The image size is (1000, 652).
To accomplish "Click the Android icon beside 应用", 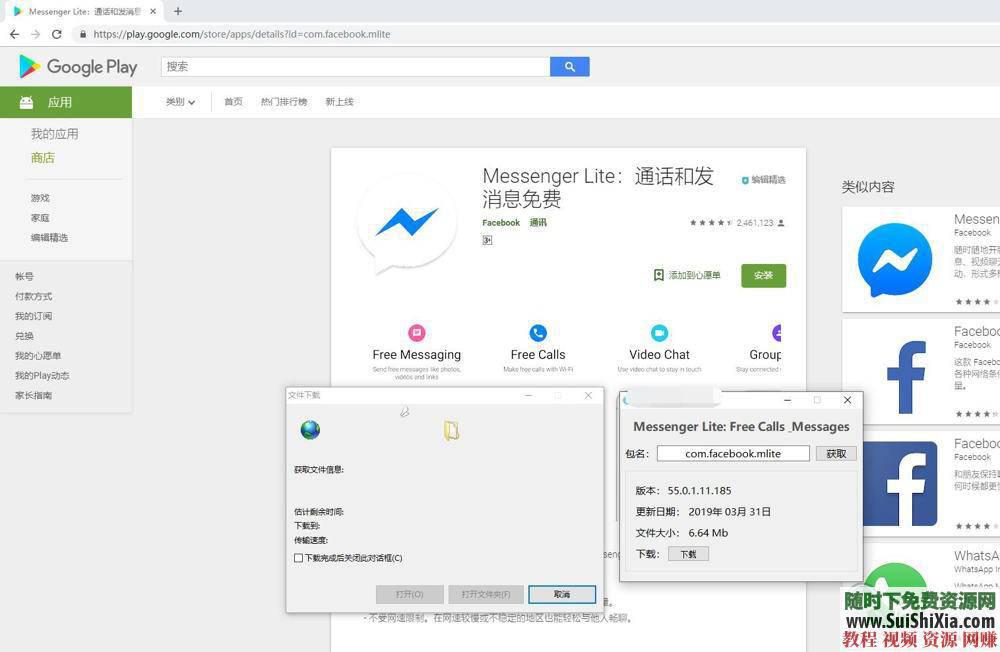I will (26, 102).
